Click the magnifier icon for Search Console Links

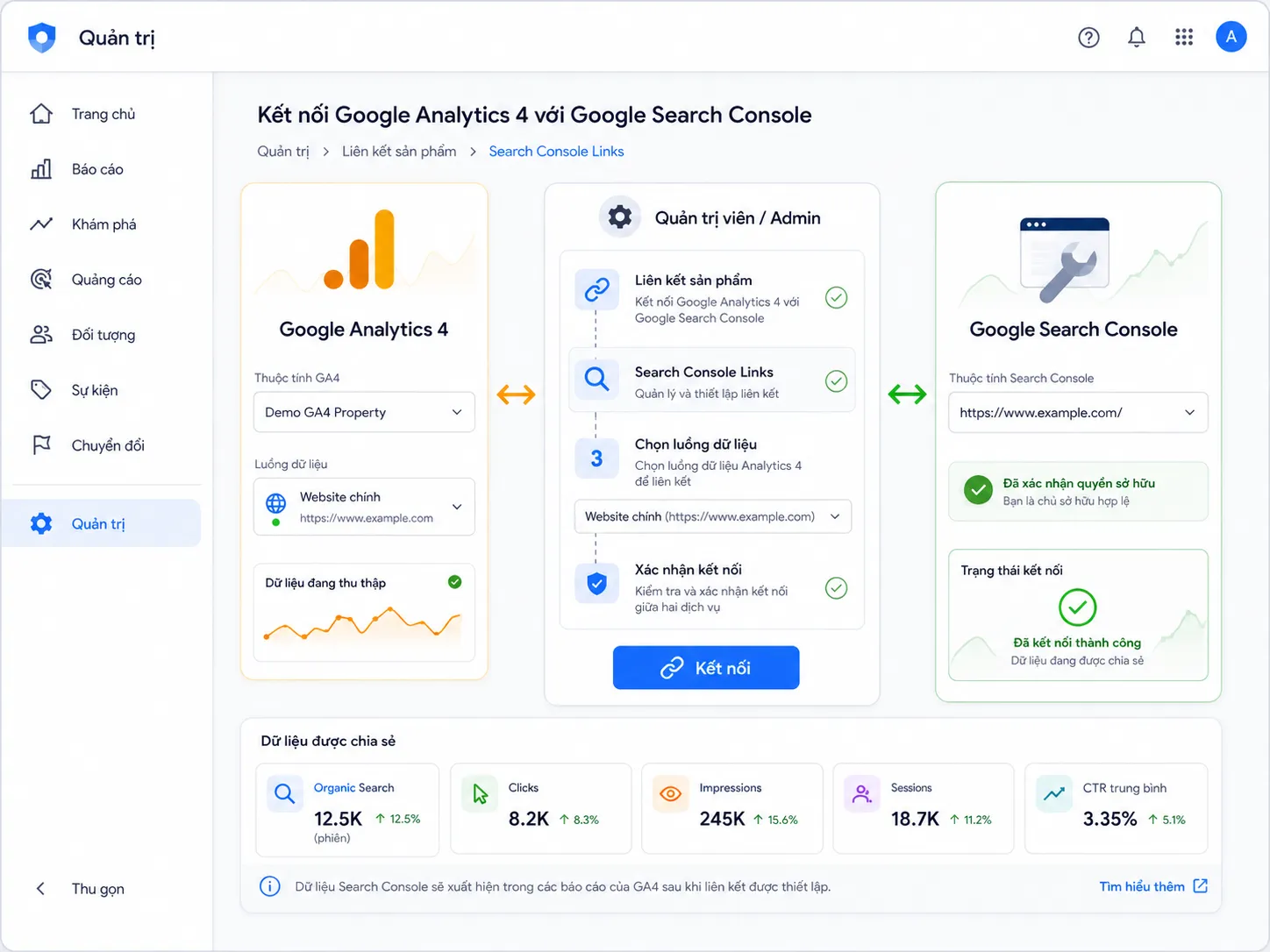[x=596, y=380]
